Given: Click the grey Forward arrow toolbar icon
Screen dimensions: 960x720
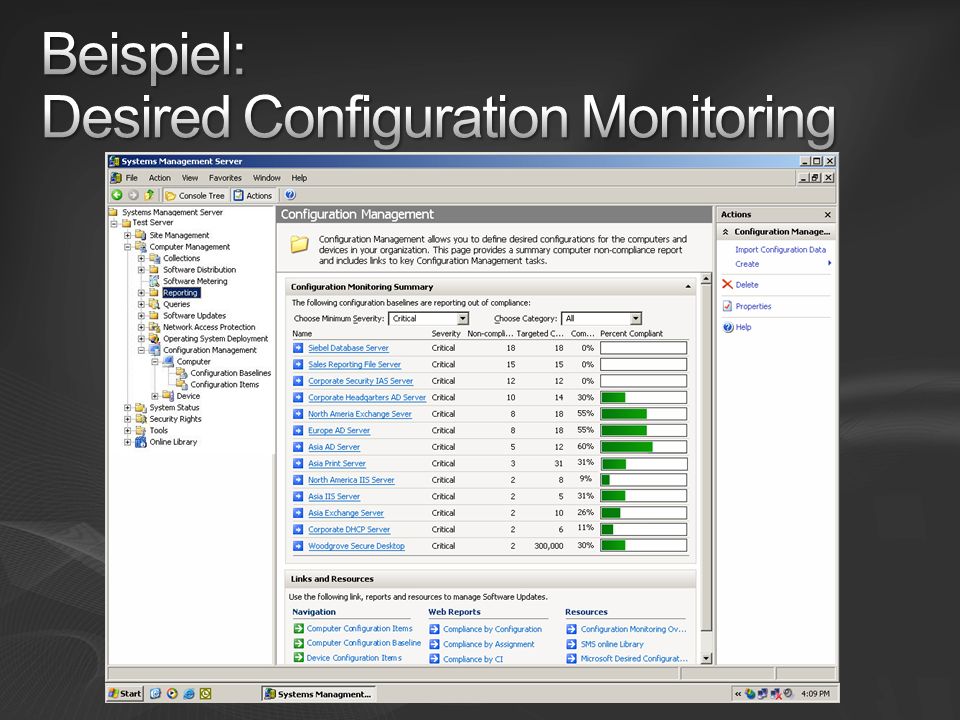Looking at the screenshot, I should [x=133, y=195].
